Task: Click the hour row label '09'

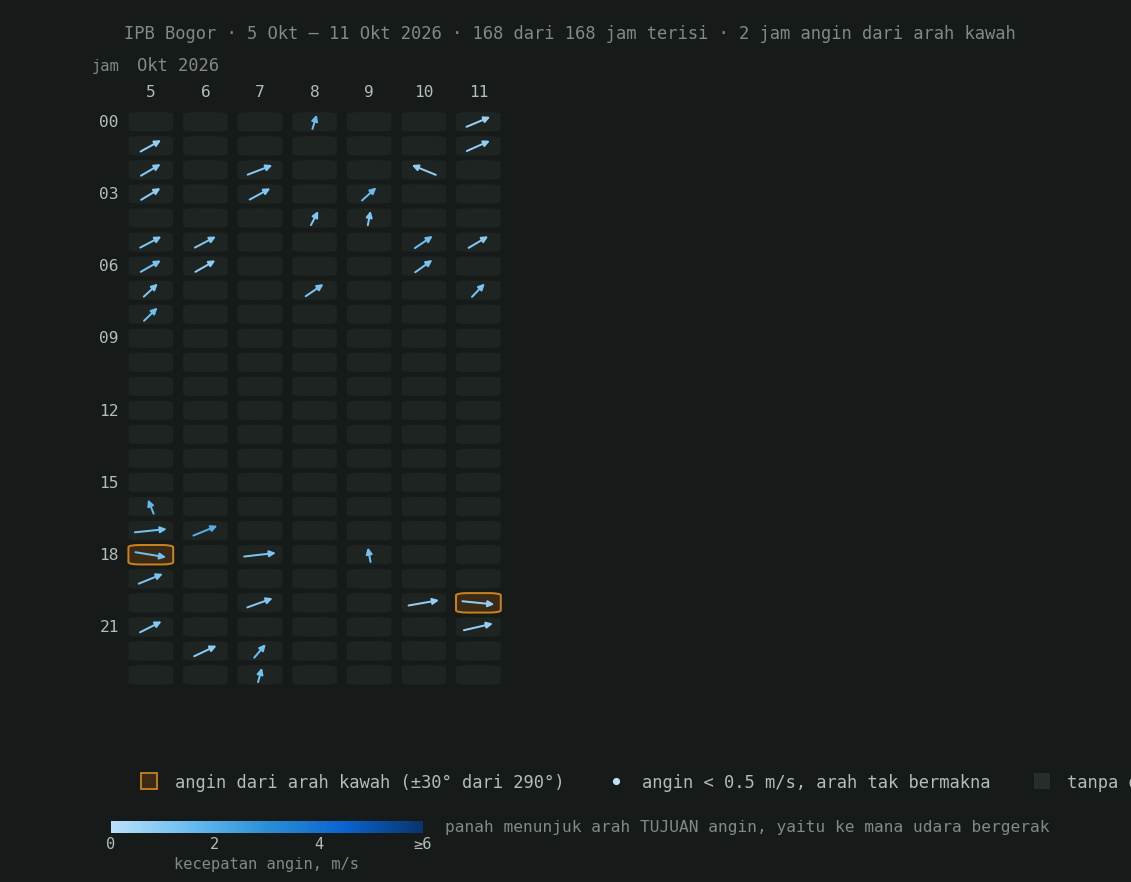Action: [109, 338]
